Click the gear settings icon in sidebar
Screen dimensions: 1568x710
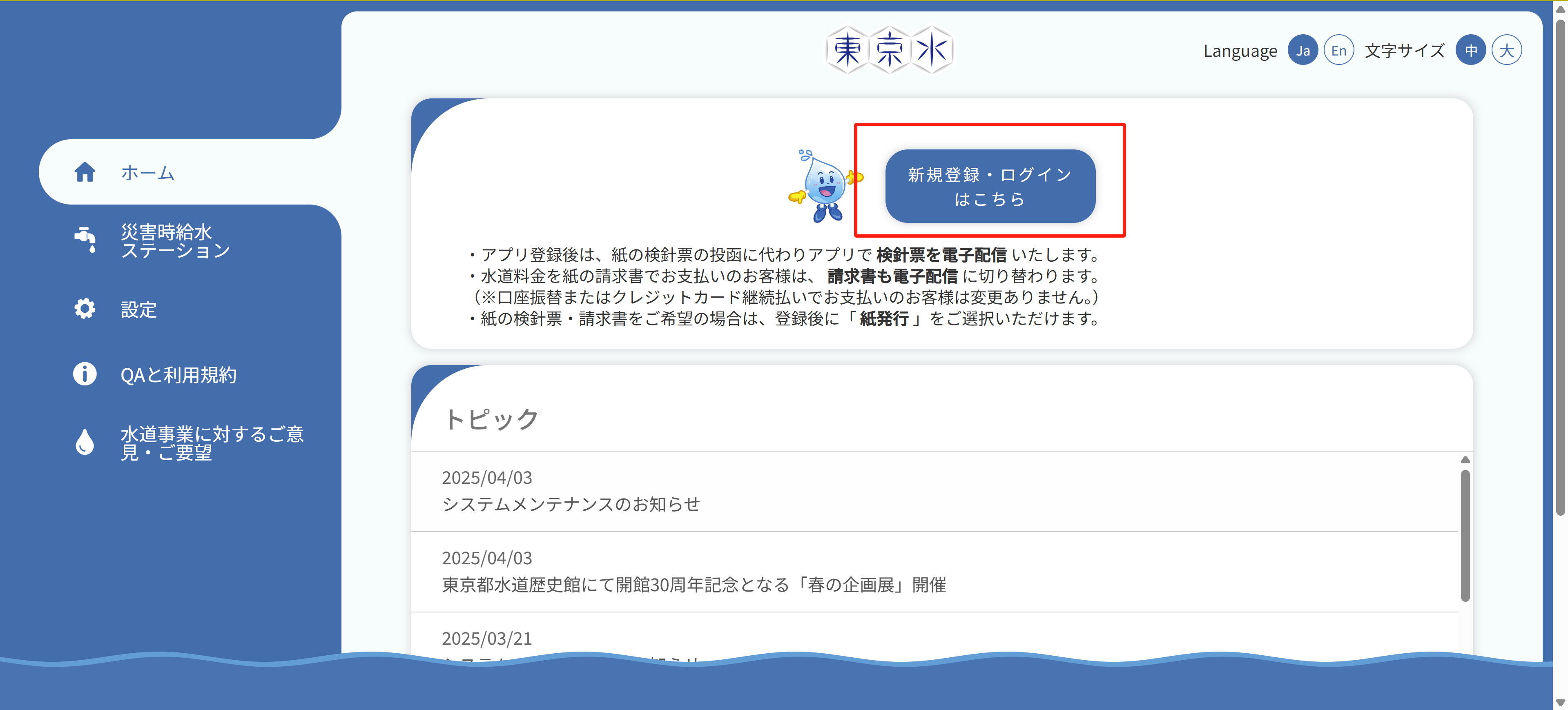point(85,309)
